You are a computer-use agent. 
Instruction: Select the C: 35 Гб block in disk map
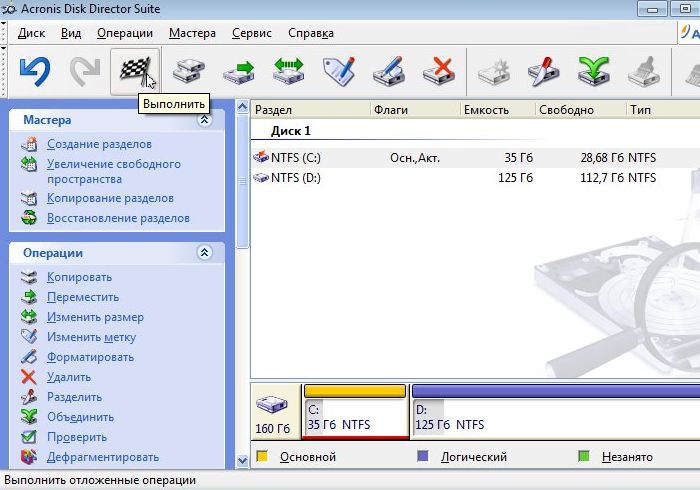click(355, 412)
